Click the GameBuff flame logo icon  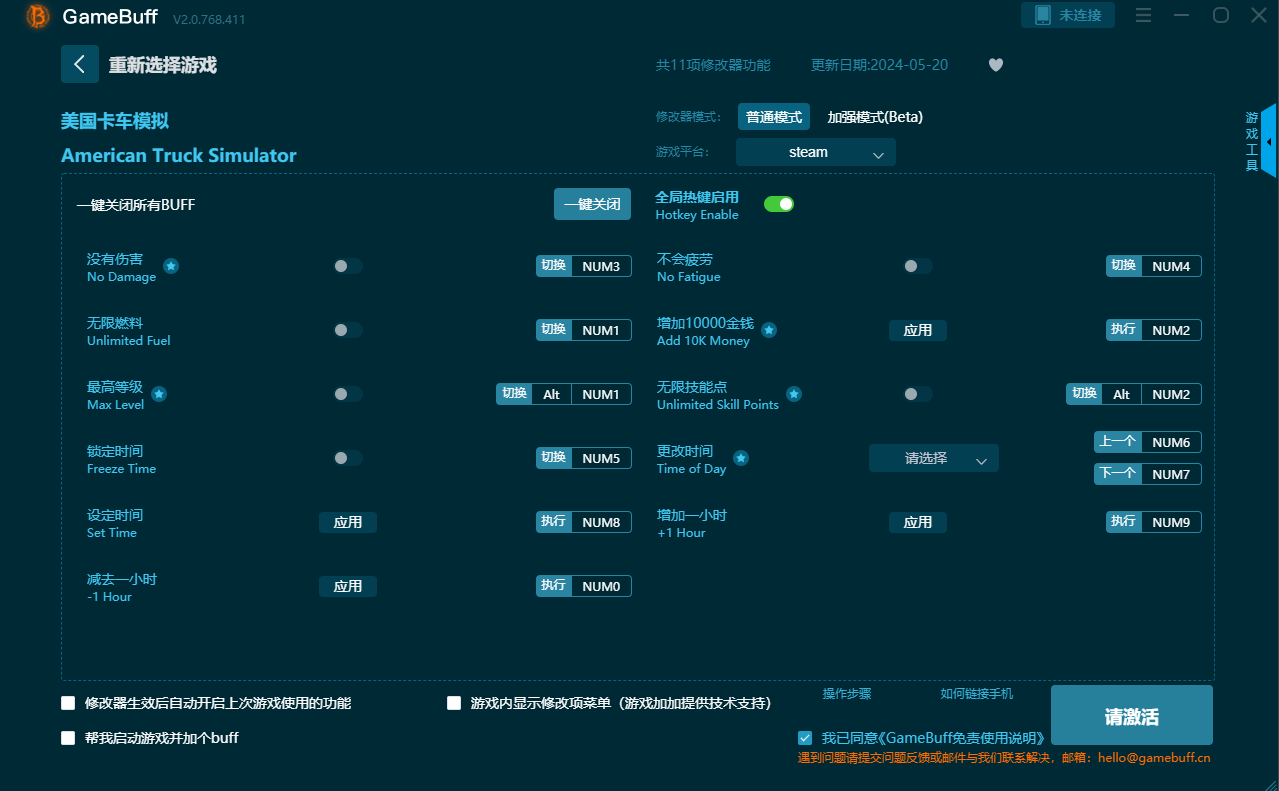[x=37, y=16]
